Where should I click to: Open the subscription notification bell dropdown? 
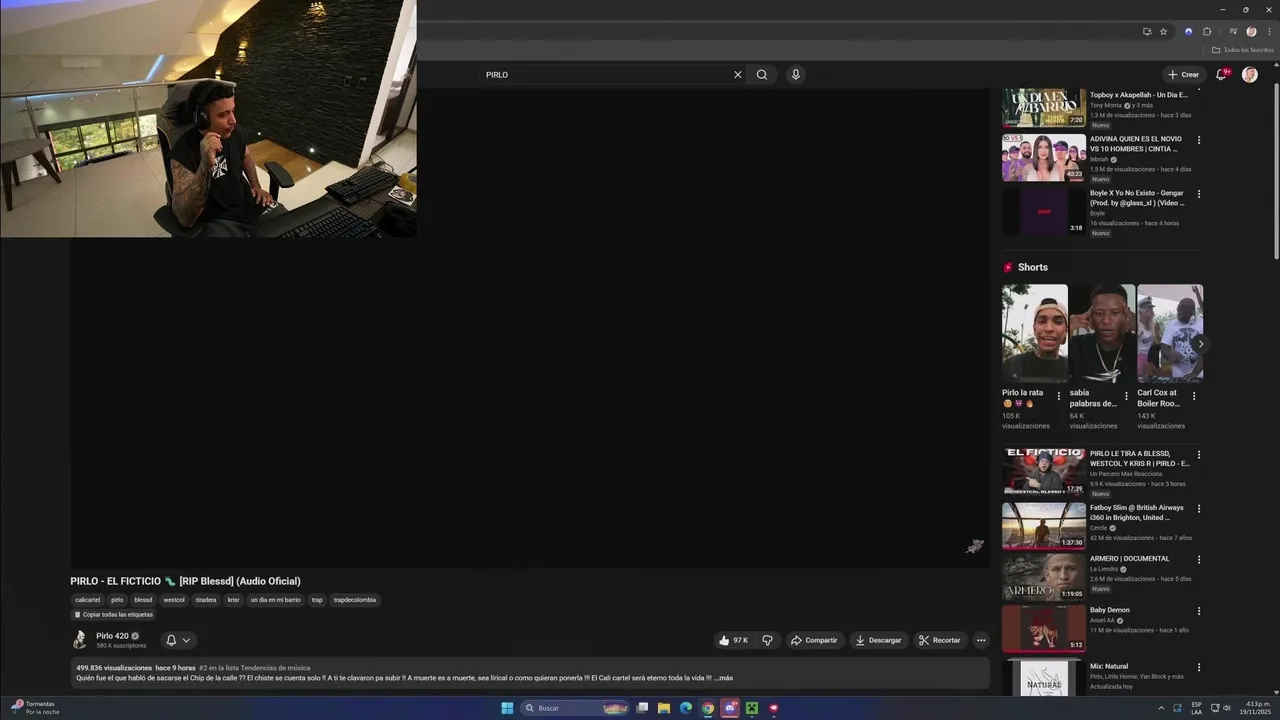177,640
